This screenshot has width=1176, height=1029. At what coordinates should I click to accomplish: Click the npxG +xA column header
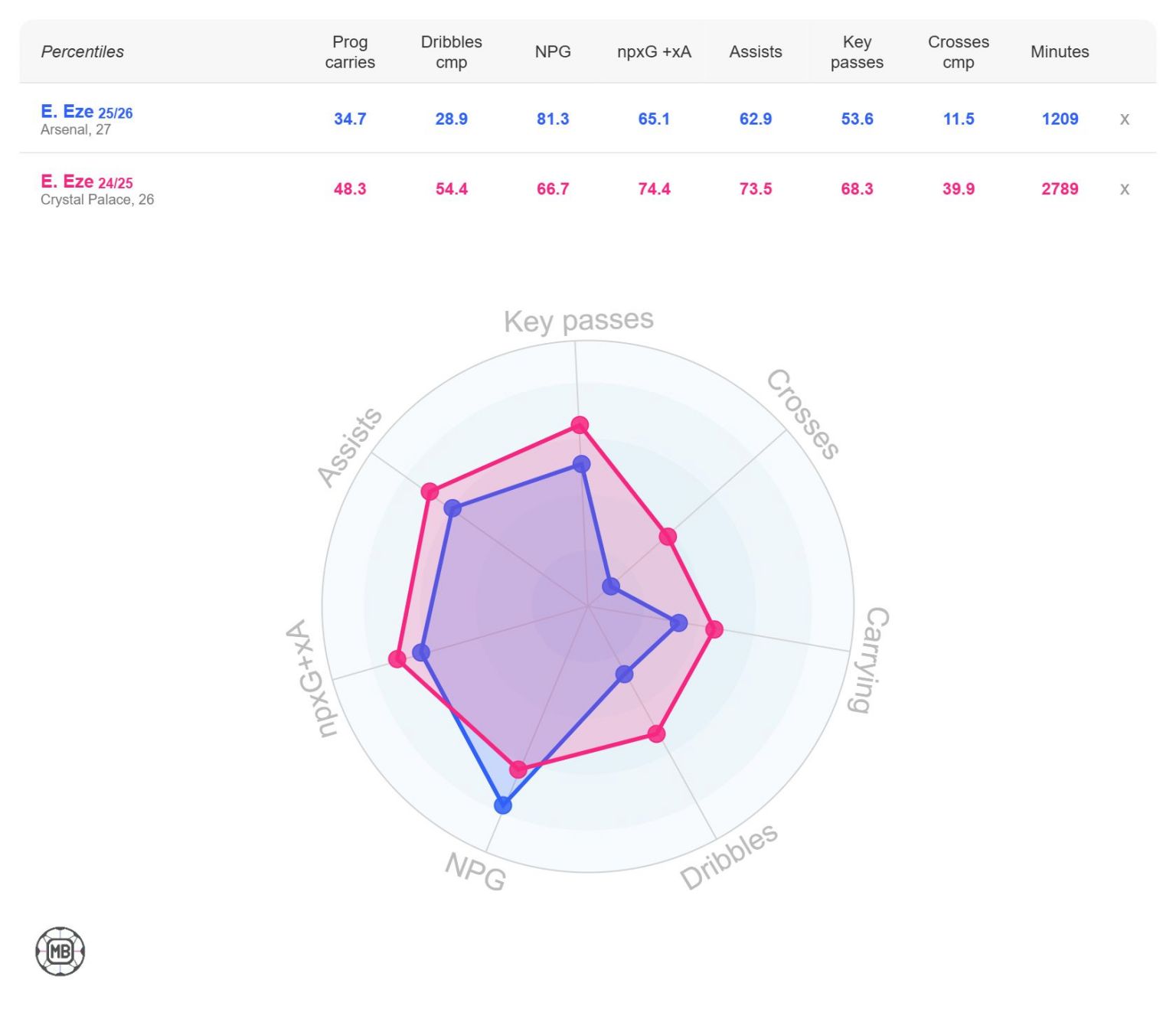point(654,52)
